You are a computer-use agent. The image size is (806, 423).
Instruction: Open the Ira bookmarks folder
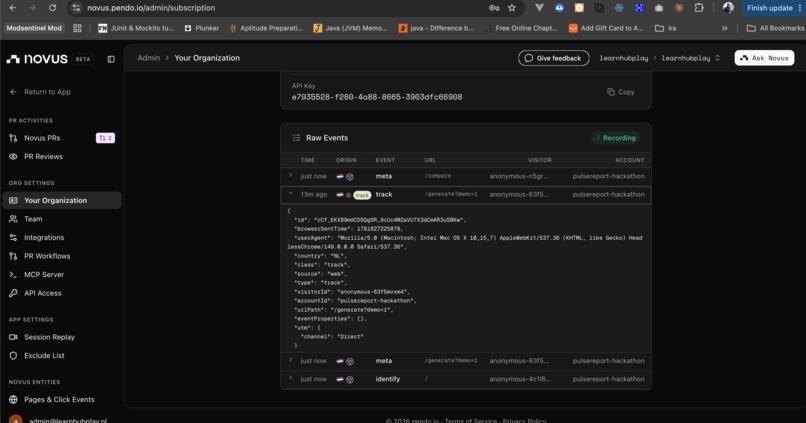[665, 28]
